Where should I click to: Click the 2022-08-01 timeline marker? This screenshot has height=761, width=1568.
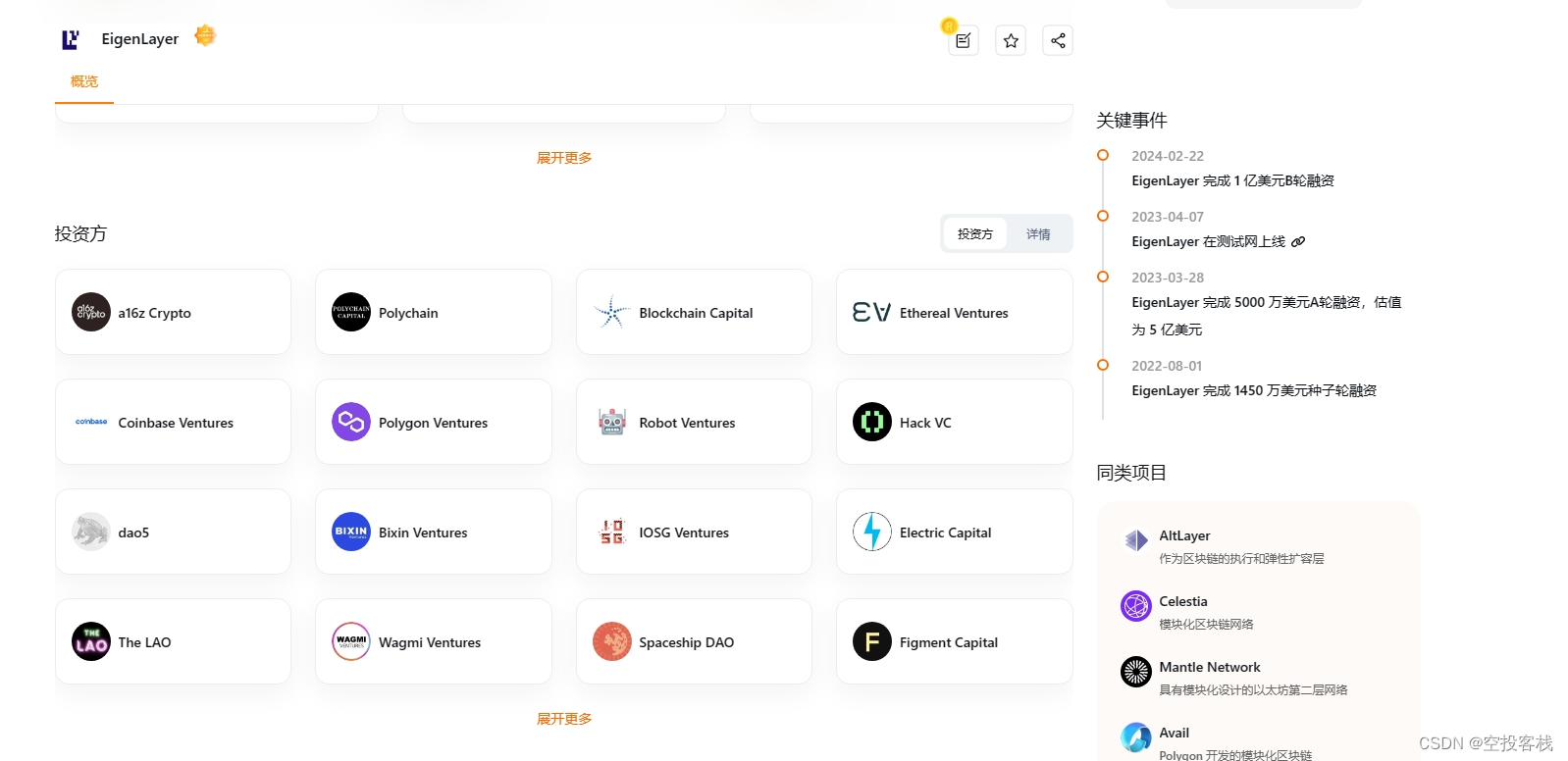(1103, 365)
